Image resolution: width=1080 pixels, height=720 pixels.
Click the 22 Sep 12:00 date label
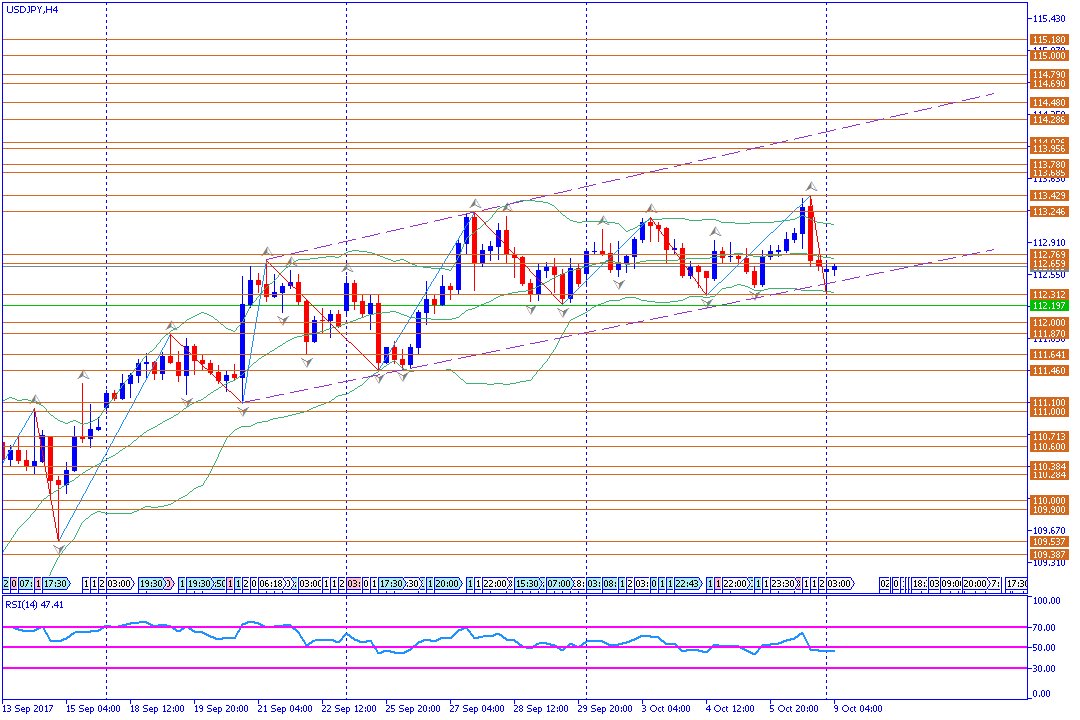[x=349, y=708]
